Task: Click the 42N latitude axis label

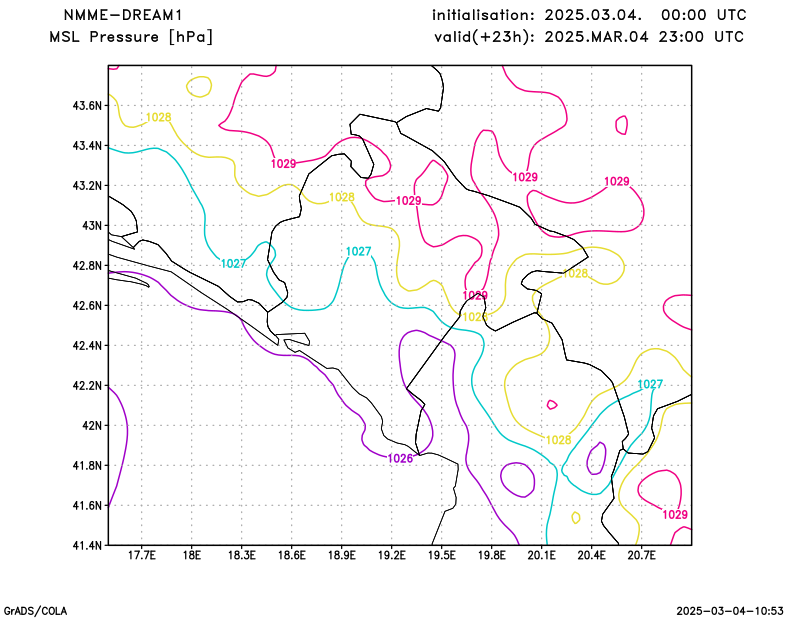Action: tap(92, 426)
